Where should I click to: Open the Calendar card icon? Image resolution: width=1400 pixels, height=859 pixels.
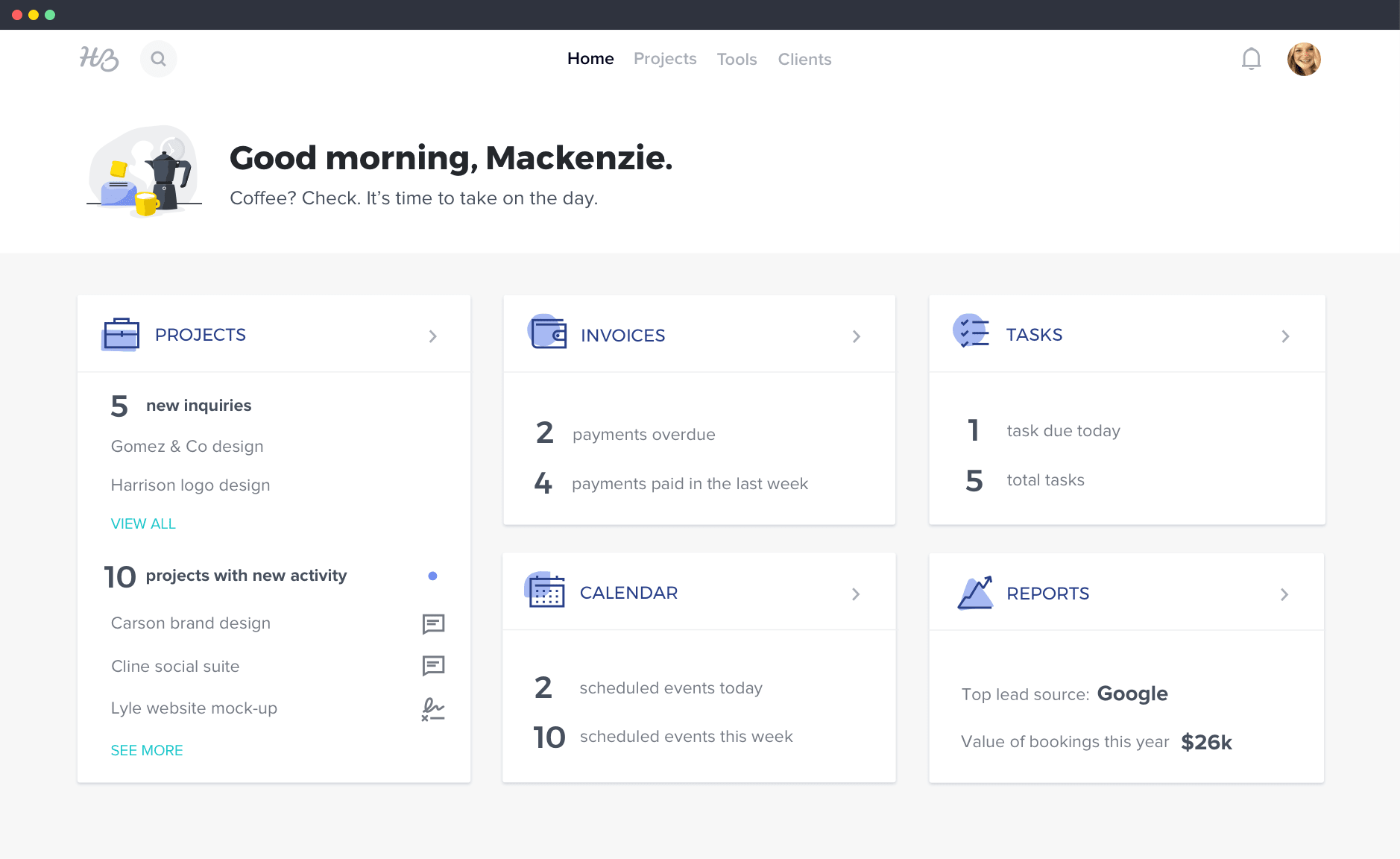(545, 591)
